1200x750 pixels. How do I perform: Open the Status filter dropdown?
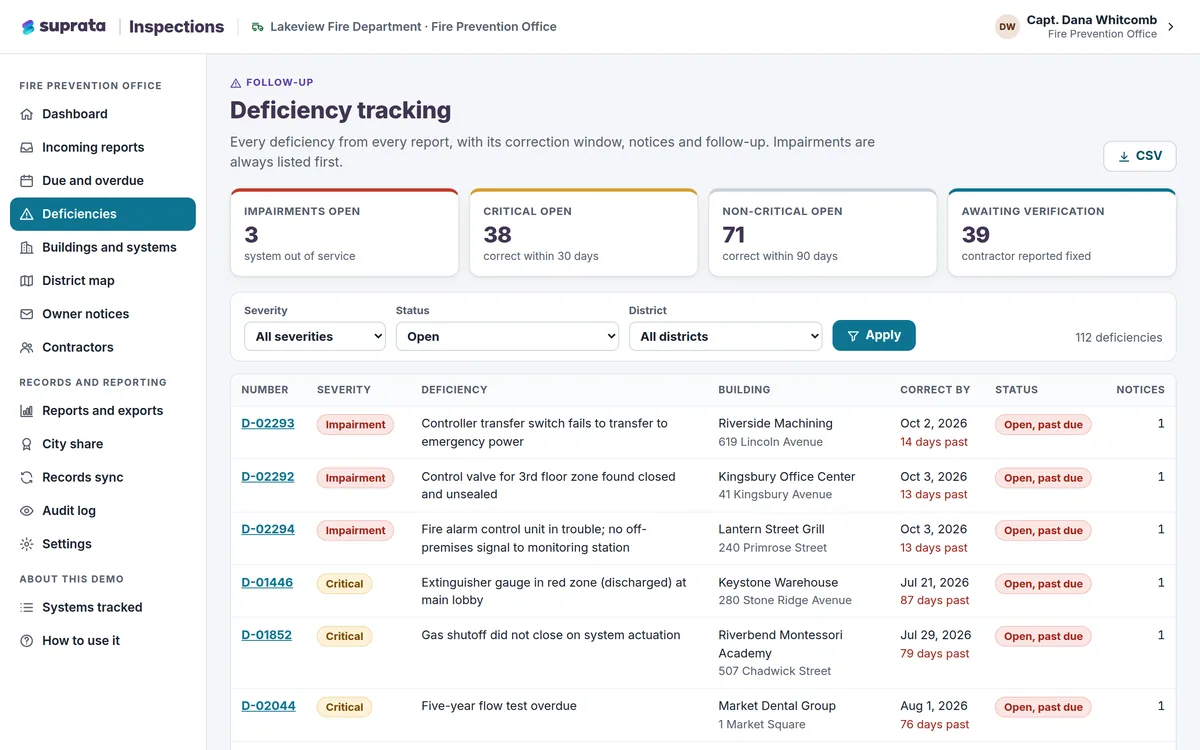coord(507,336)
